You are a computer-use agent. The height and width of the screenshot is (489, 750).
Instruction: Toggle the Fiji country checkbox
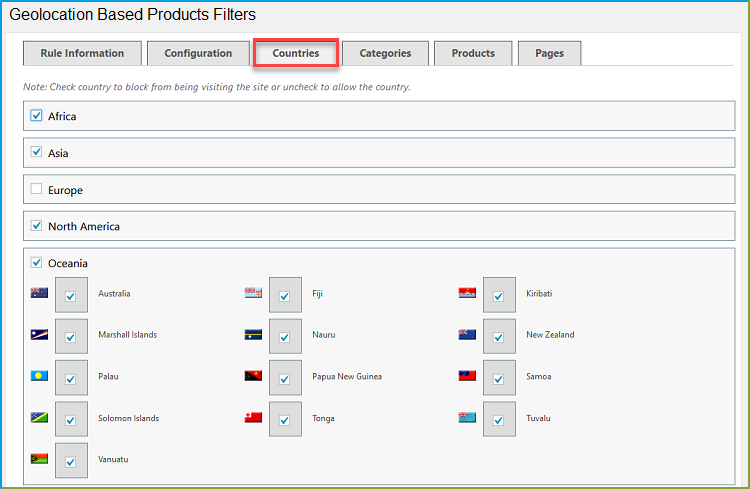point(285,295)
